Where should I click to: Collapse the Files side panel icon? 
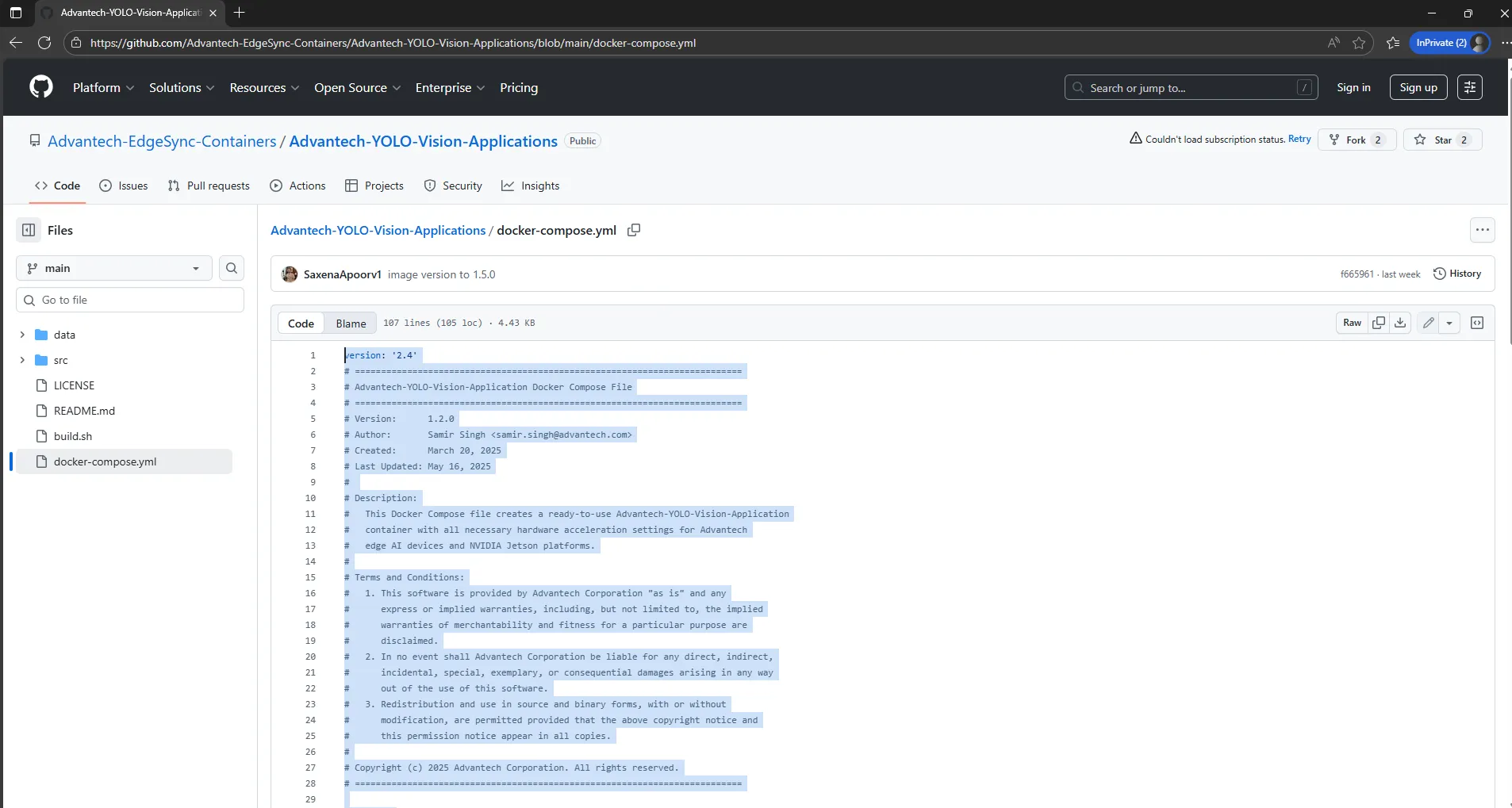[29, 230]
